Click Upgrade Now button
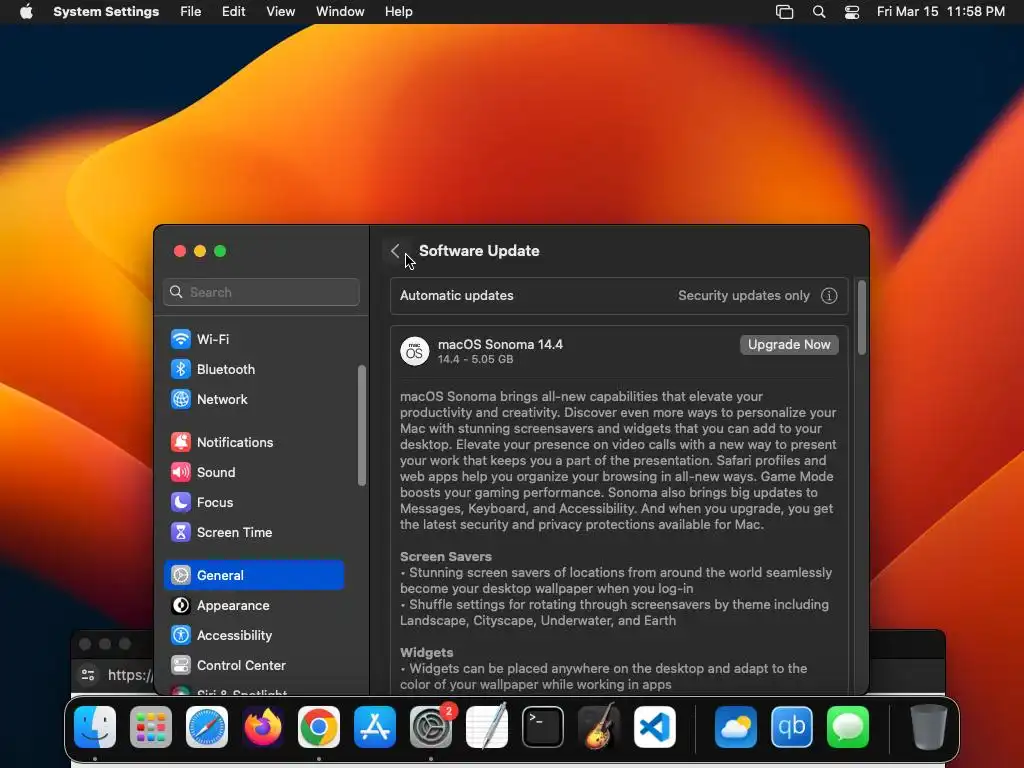This screenshot has width=1024, height=768. (x=789, y=345)
